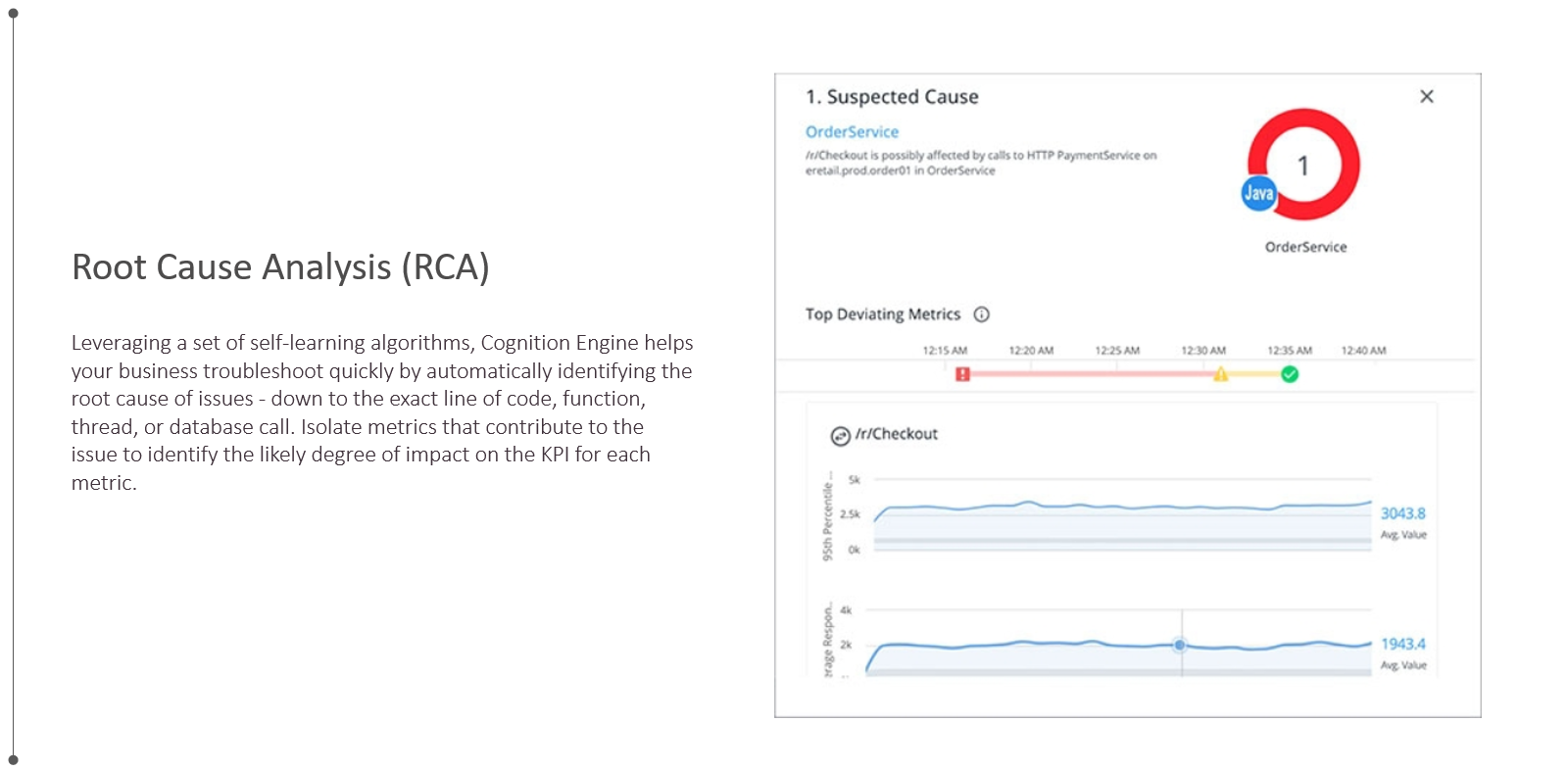Click the 1943.4 average value
Screen dimensions: 1568x770
(x=1402, y=644)
